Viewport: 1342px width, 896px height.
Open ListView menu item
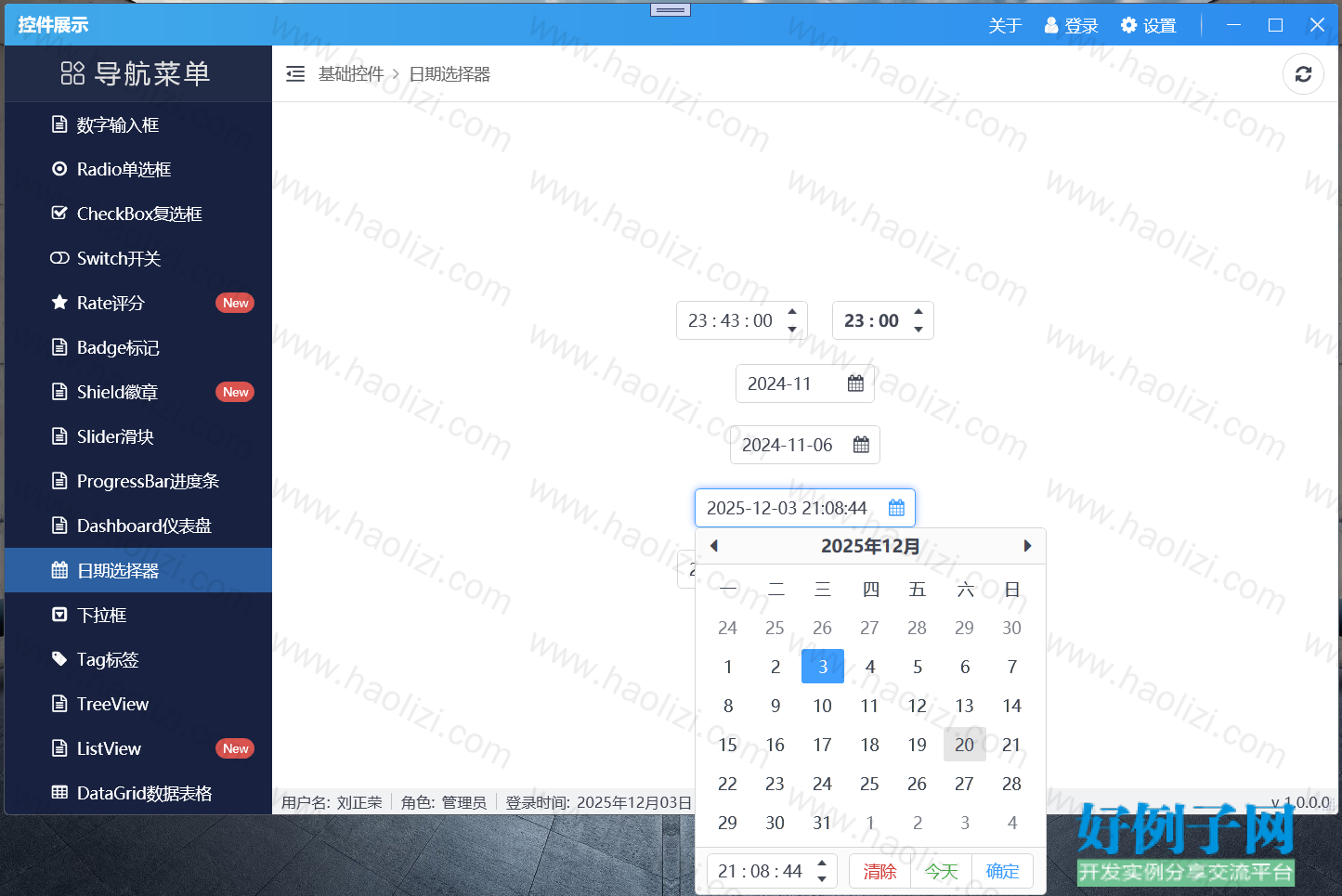coord(138,748)
